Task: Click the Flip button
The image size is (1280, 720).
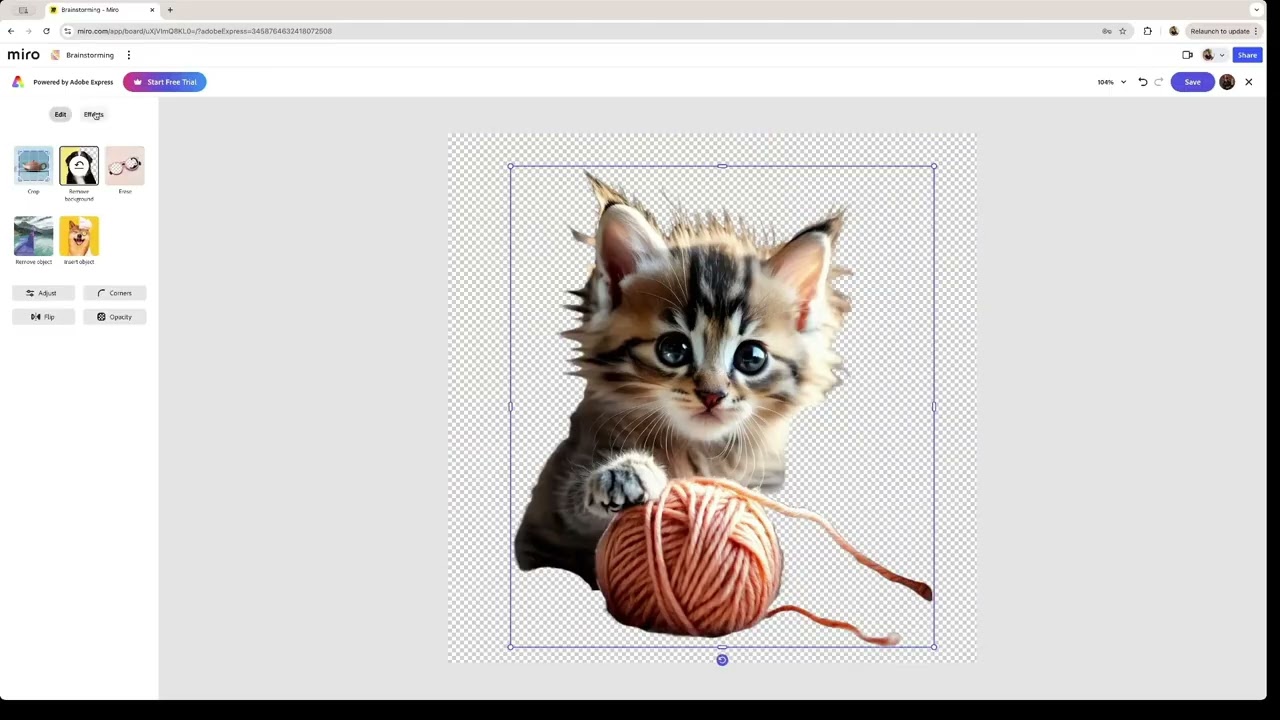Action: pos(43,317)
